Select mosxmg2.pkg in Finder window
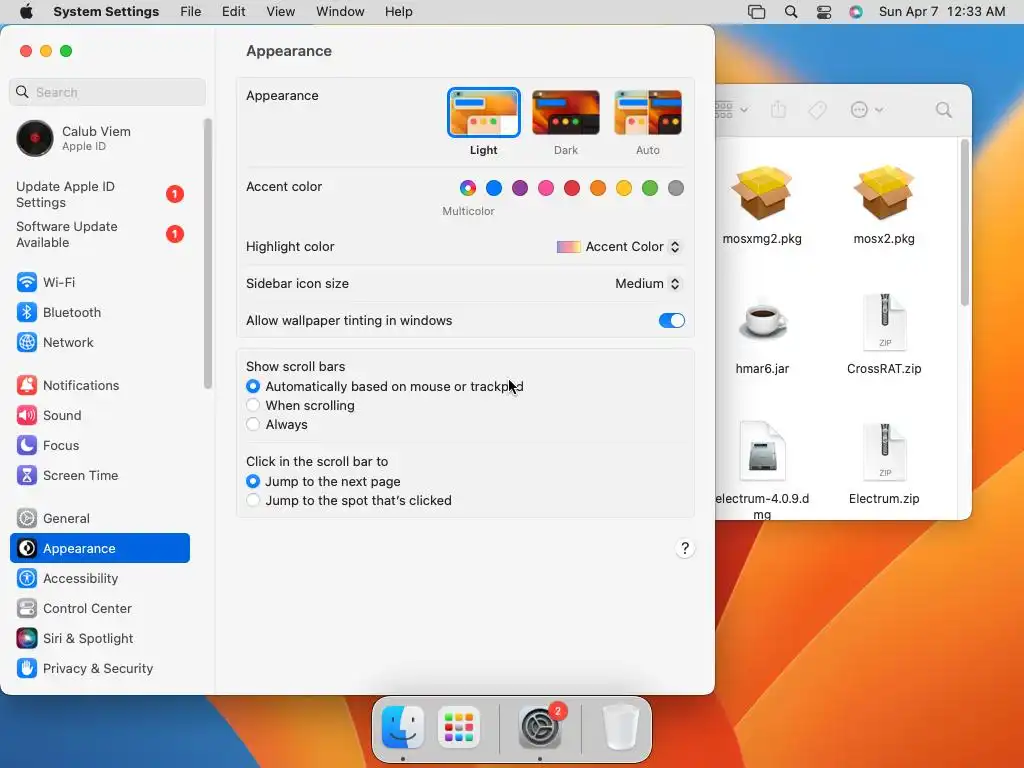The width and height of the screenshot is (1024, 768). (x=762, y=205)
